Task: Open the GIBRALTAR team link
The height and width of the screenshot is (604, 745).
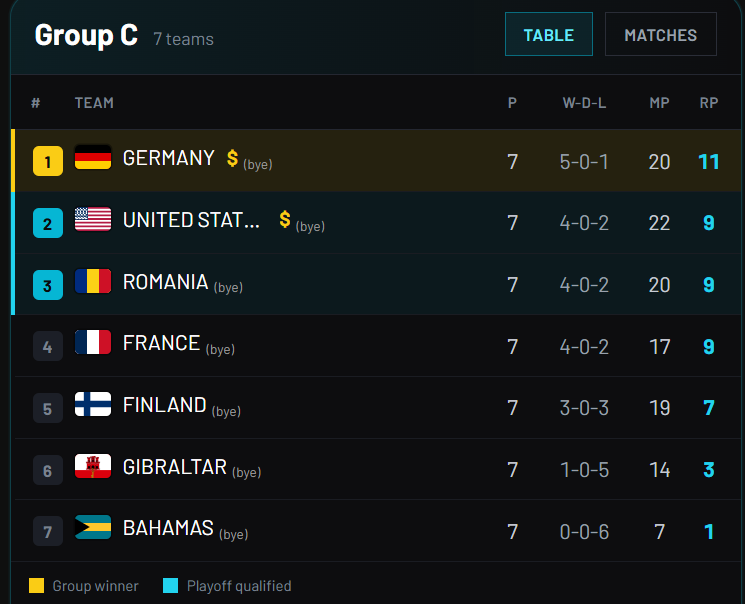Action: (175, 467)
